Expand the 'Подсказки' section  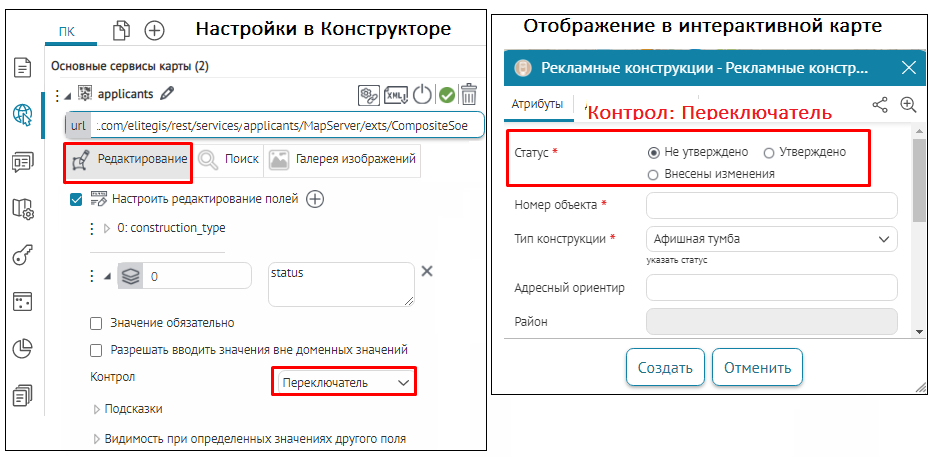click(x=132, y=409)
